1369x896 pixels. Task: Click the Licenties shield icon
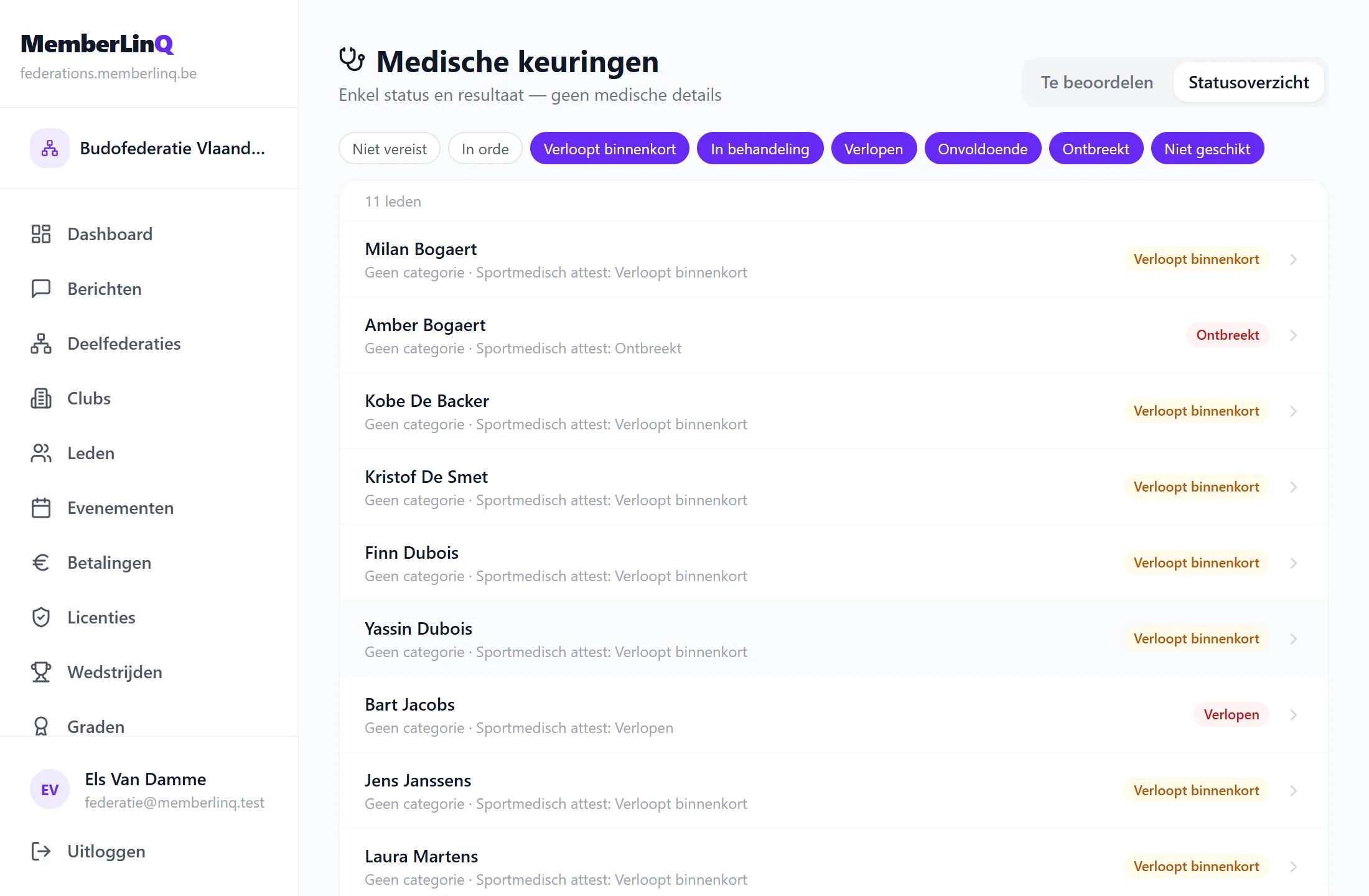[41, 617]
